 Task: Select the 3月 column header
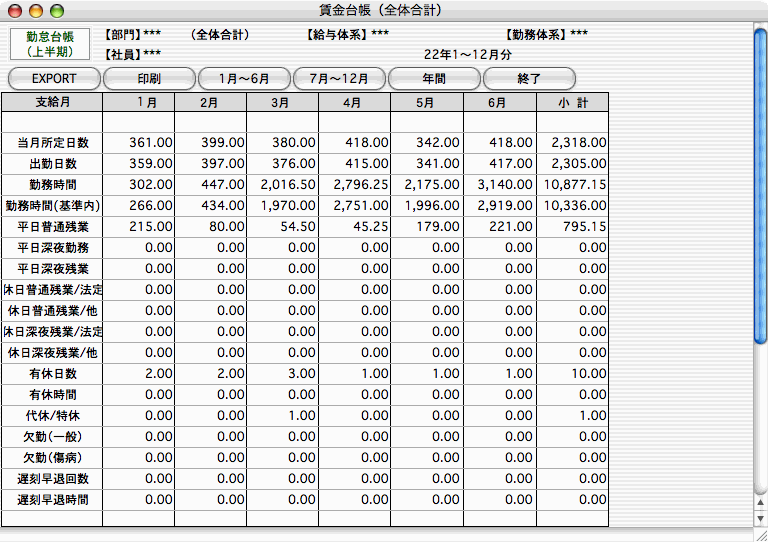[282, 102]
